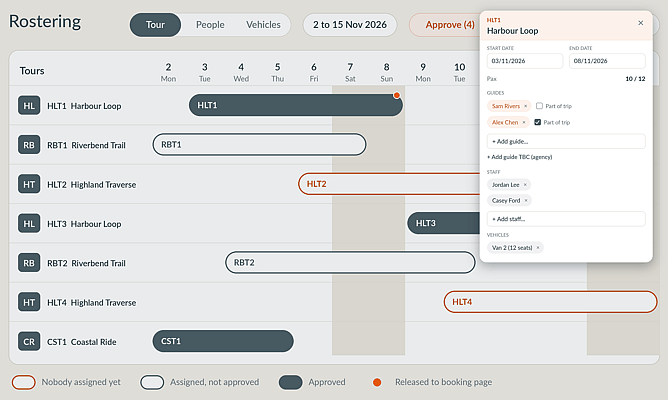The image size is (668, 400).
Task: Open the HLT1 approved tour bar
Action: coord(296,105)
